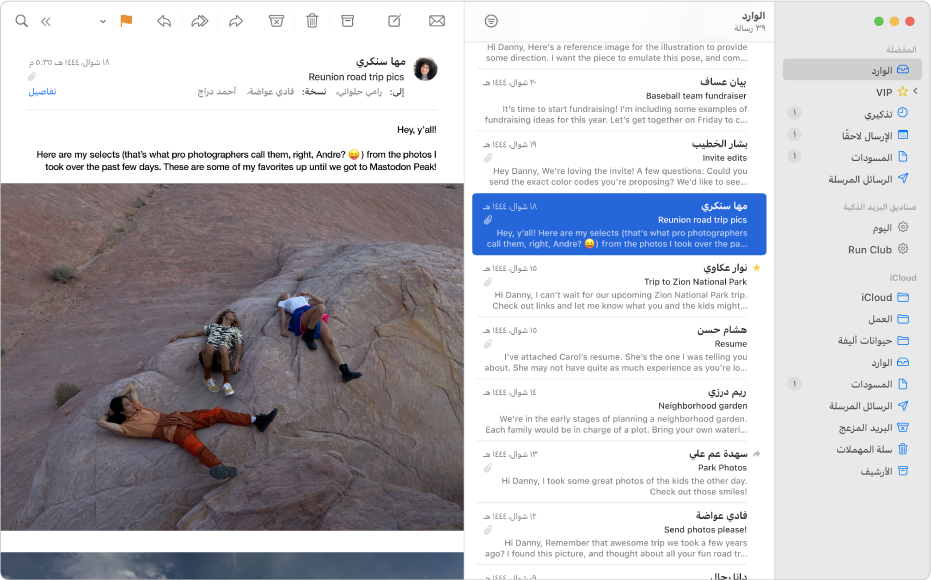Click cc recipient أحمد دراج
The height and width of the screenshot is (580, 931).
217,91
